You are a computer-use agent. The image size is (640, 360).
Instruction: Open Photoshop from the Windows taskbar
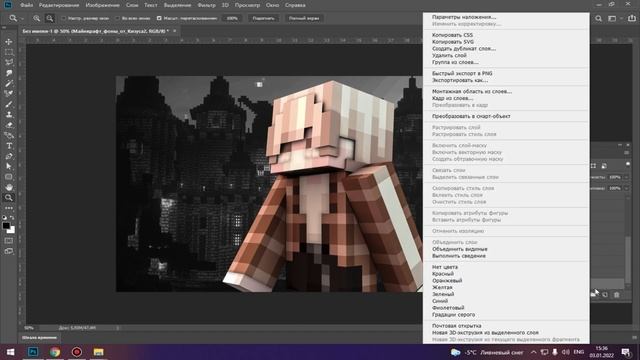click(x=33, y=352)
